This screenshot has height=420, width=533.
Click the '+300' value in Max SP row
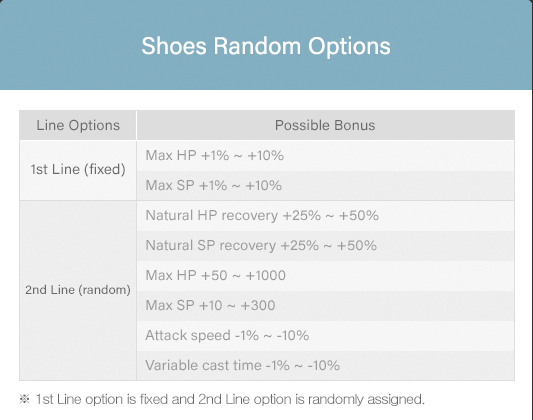pyautogui.click(x=258, y=305)
